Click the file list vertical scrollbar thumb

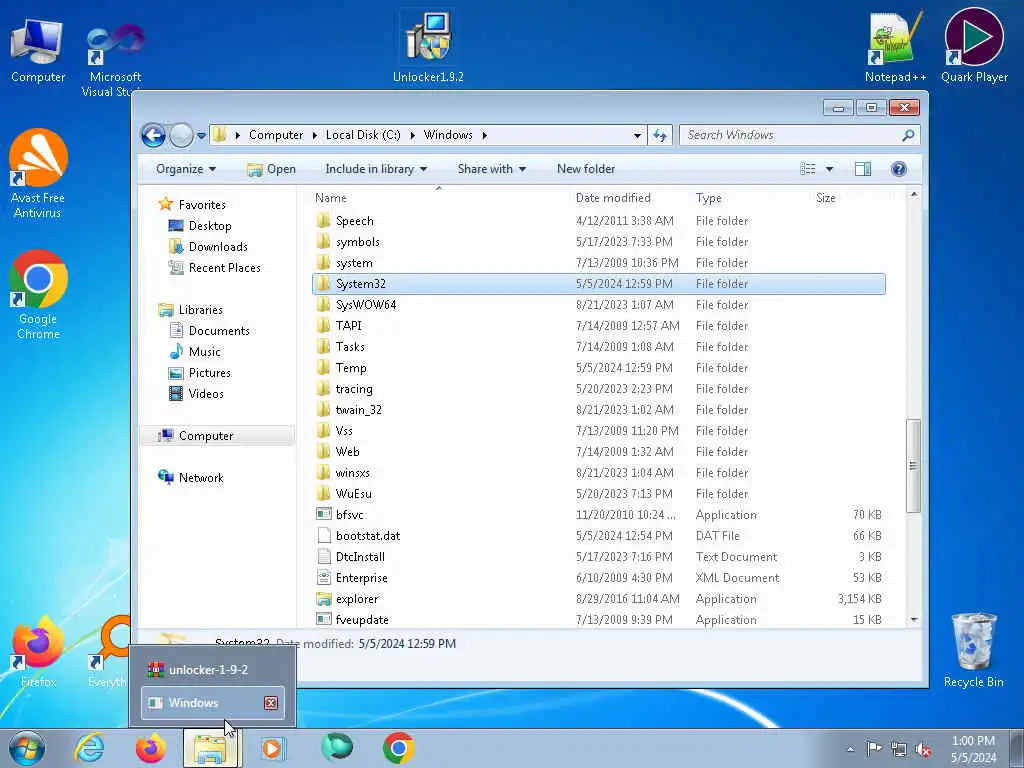(913, 466)
